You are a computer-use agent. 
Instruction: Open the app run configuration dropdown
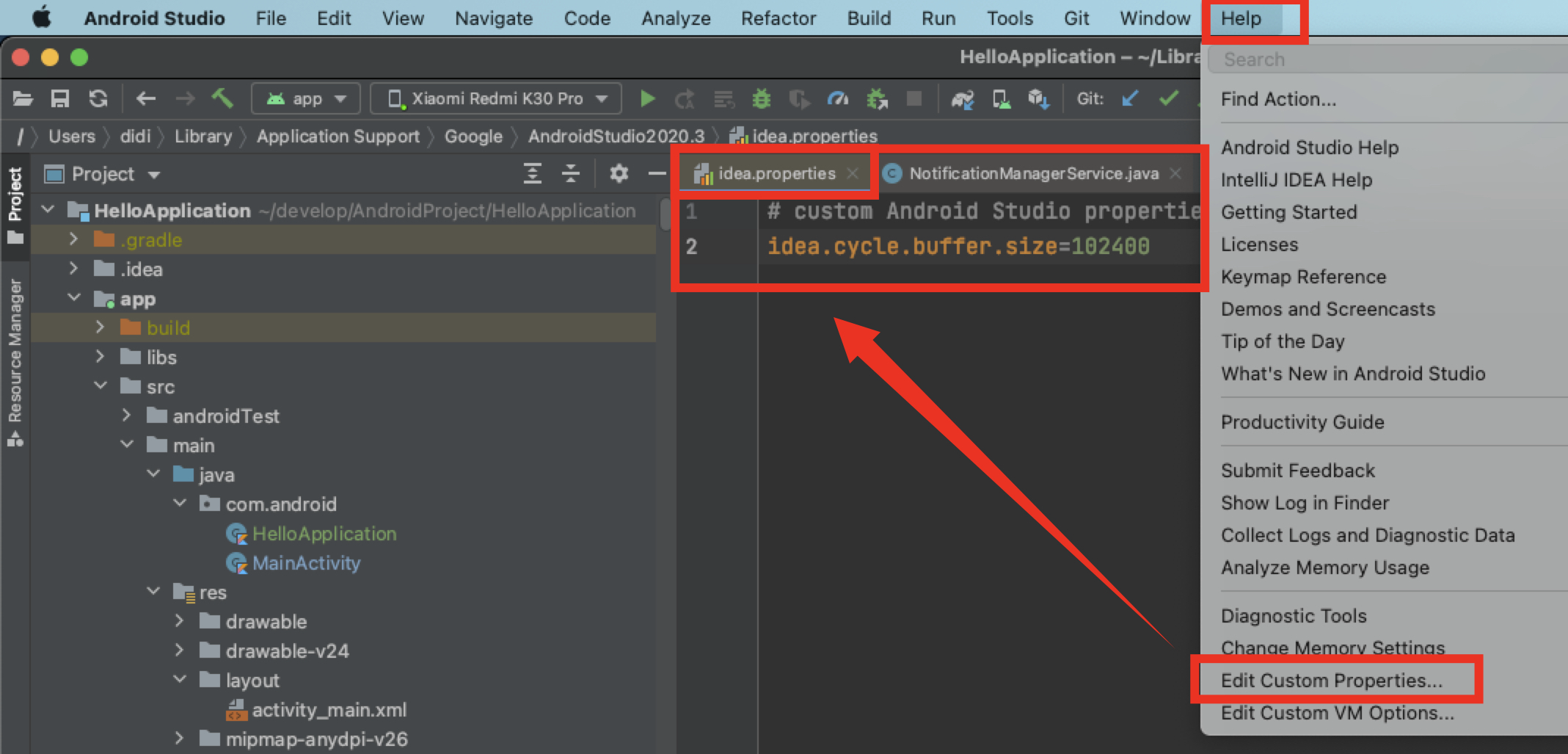306,98
